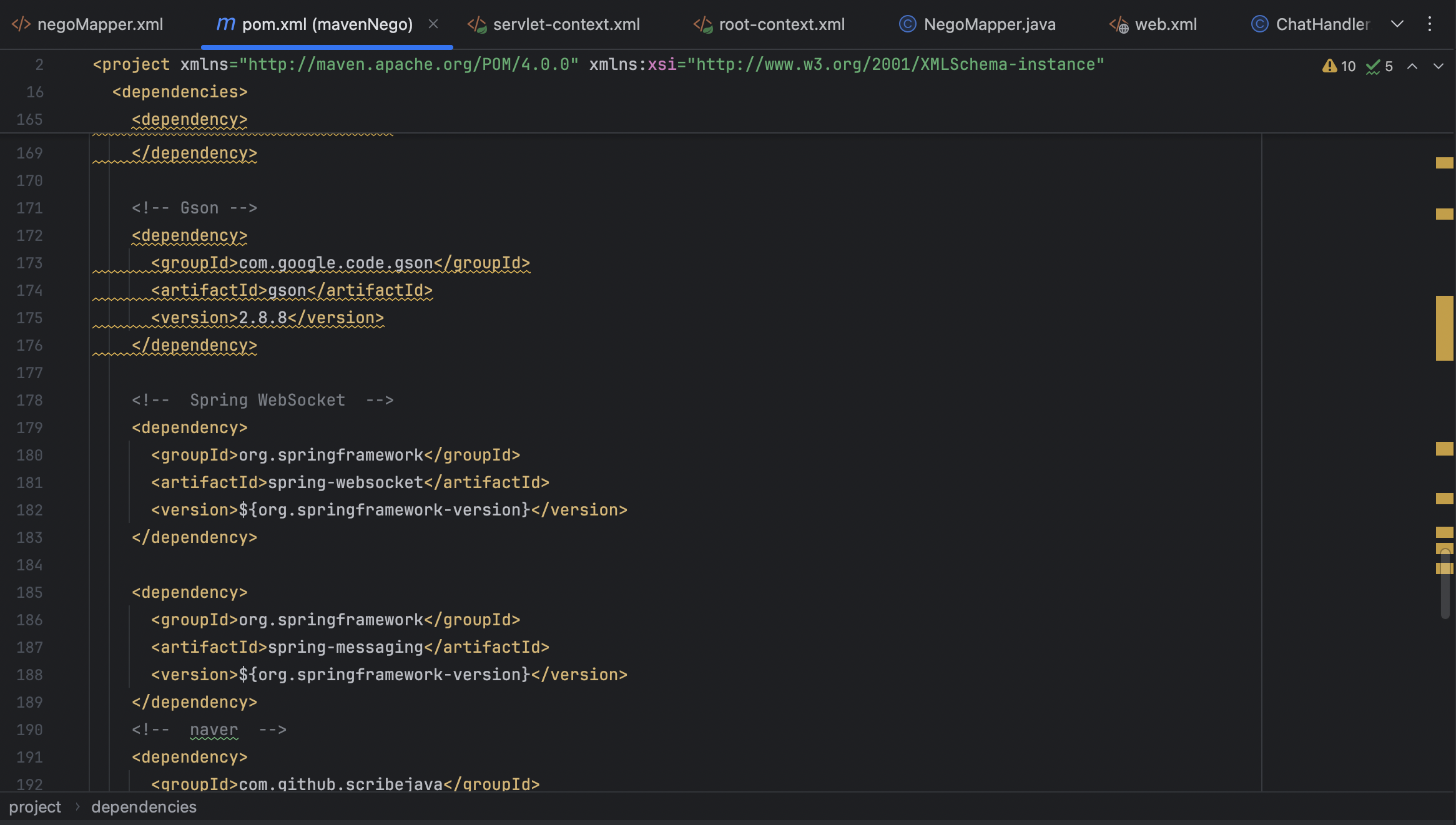Click the Spring XML icon on root-context.xml tab
Viewport: 1456px width, 825px height.
[703, 24]
